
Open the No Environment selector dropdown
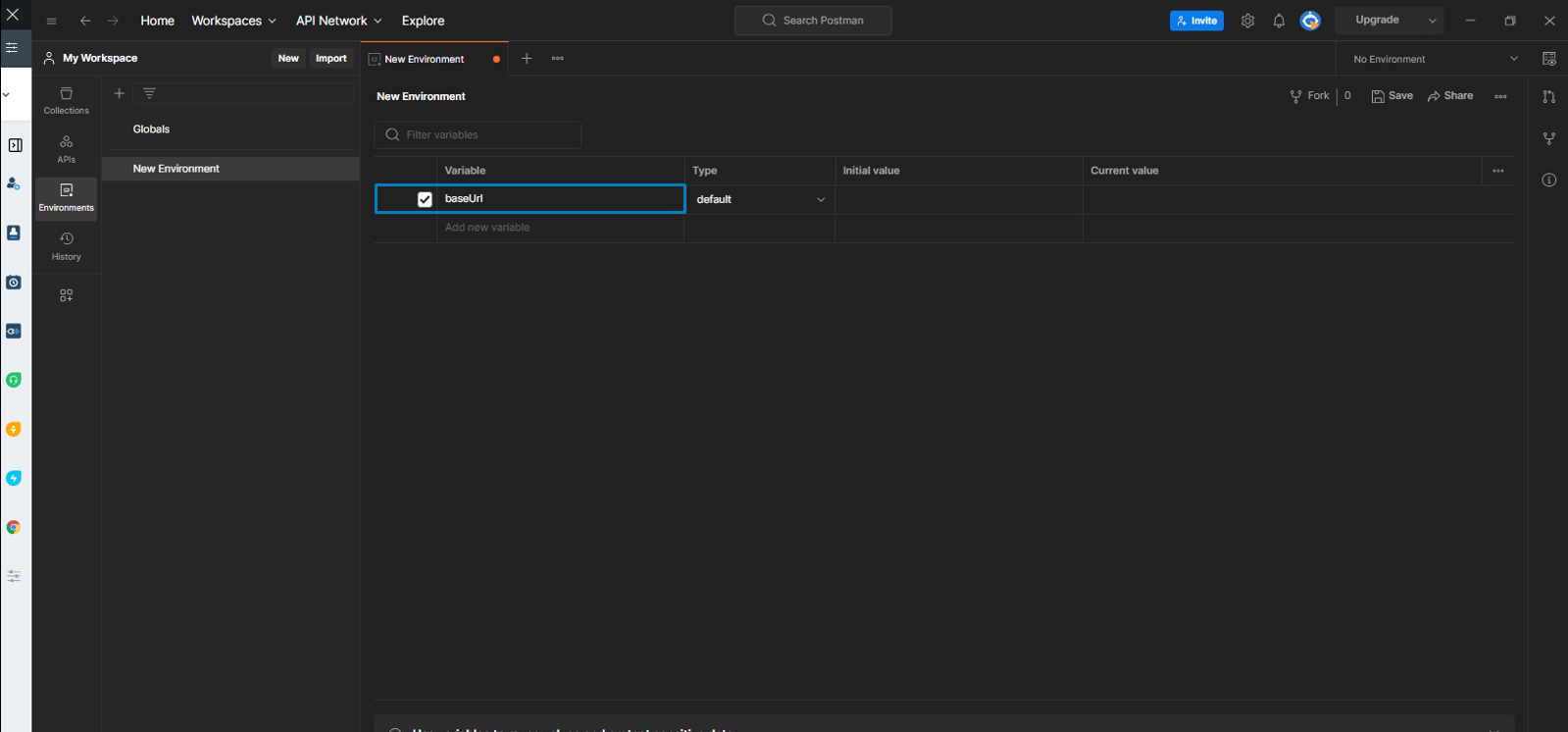click(x=1434, y=59)
